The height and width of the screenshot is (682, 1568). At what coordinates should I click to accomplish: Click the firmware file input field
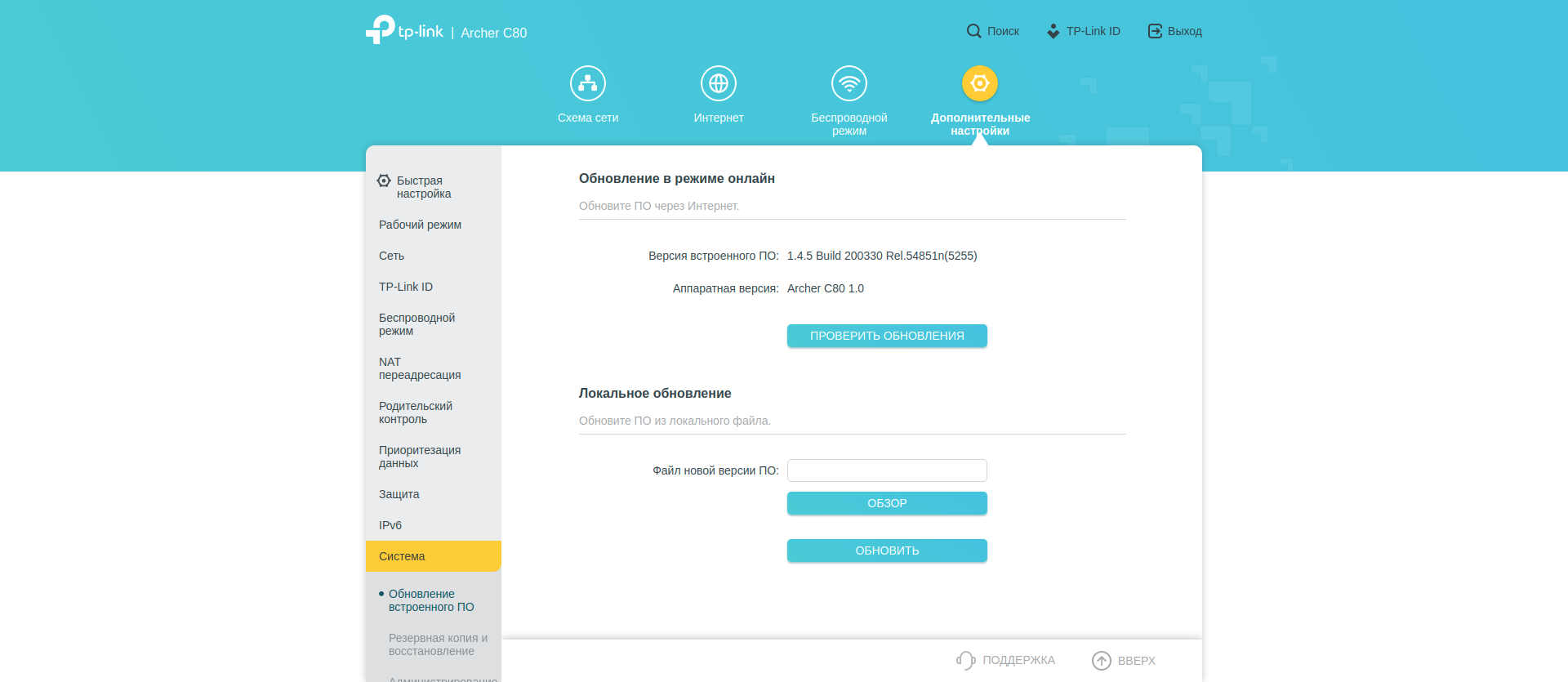click(887, 470)
